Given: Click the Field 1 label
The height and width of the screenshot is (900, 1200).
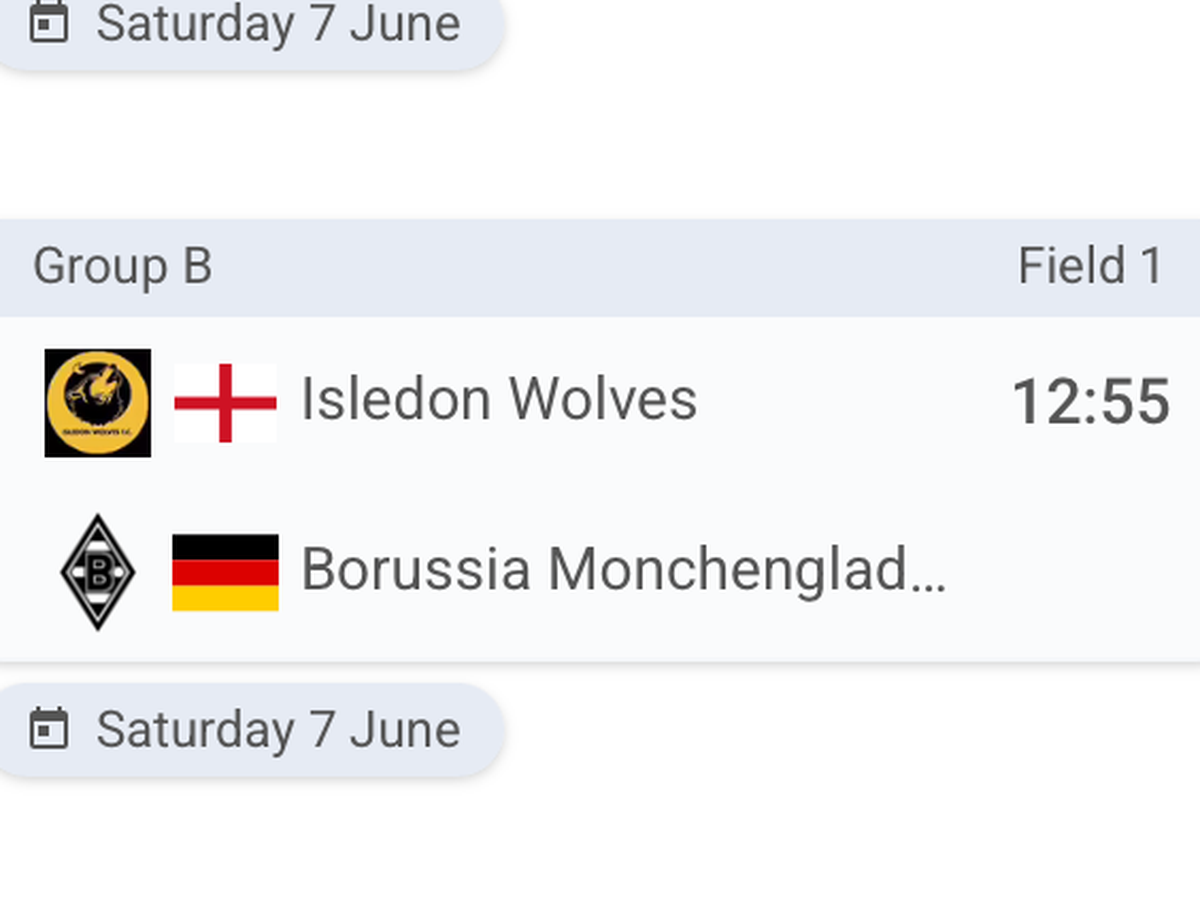Looking at the screenshot, I should click(1090, 267).
